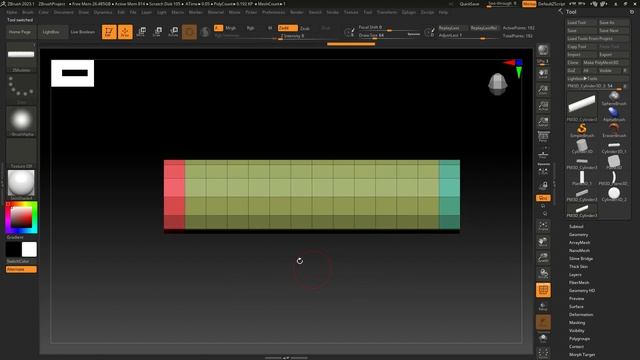Toggle the Local symmetry button
The height and width of the screenshot is (360, 640).
543,170
